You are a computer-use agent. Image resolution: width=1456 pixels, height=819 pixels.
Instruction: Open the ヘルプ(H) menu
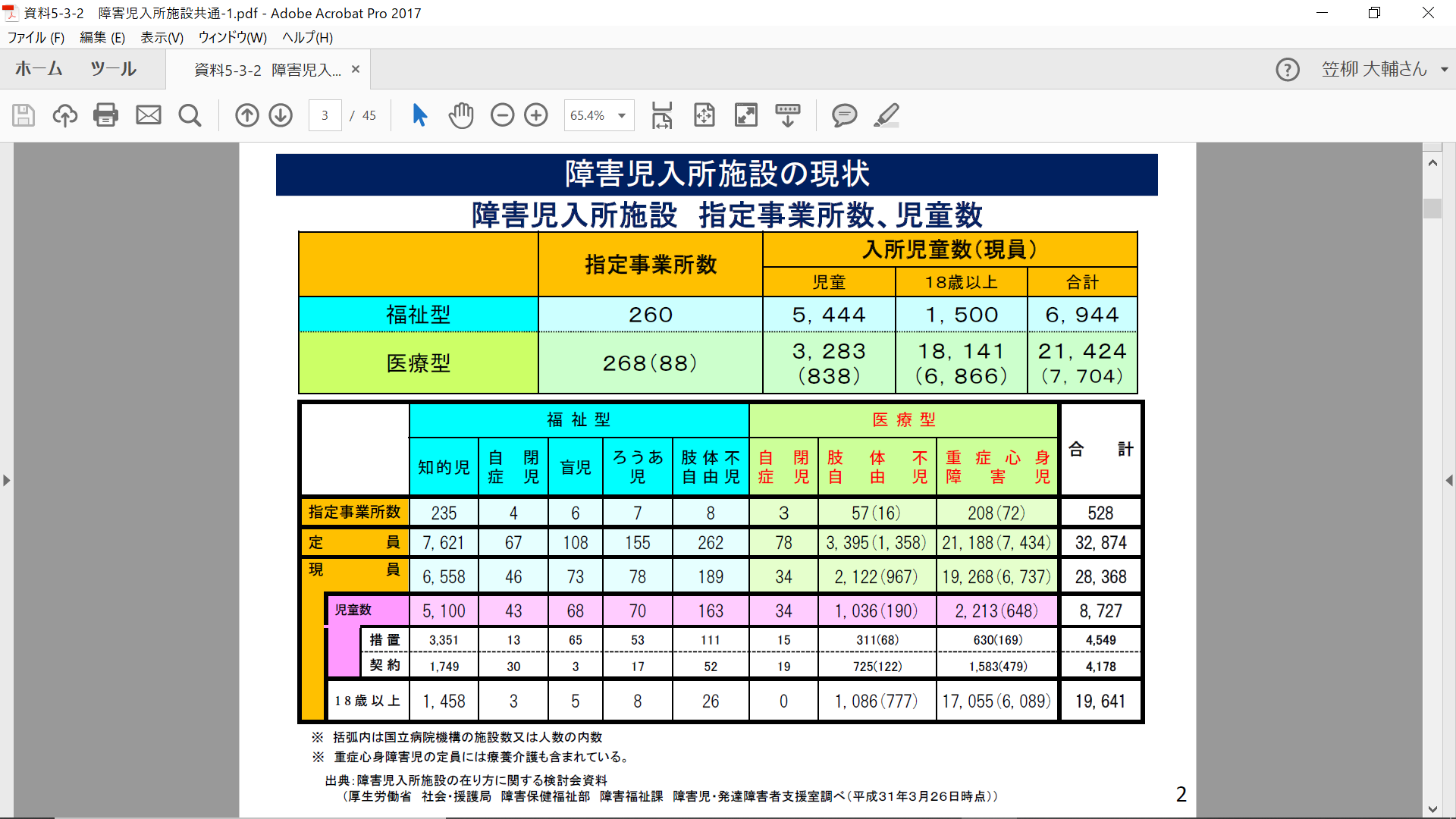tap(307, 37)
